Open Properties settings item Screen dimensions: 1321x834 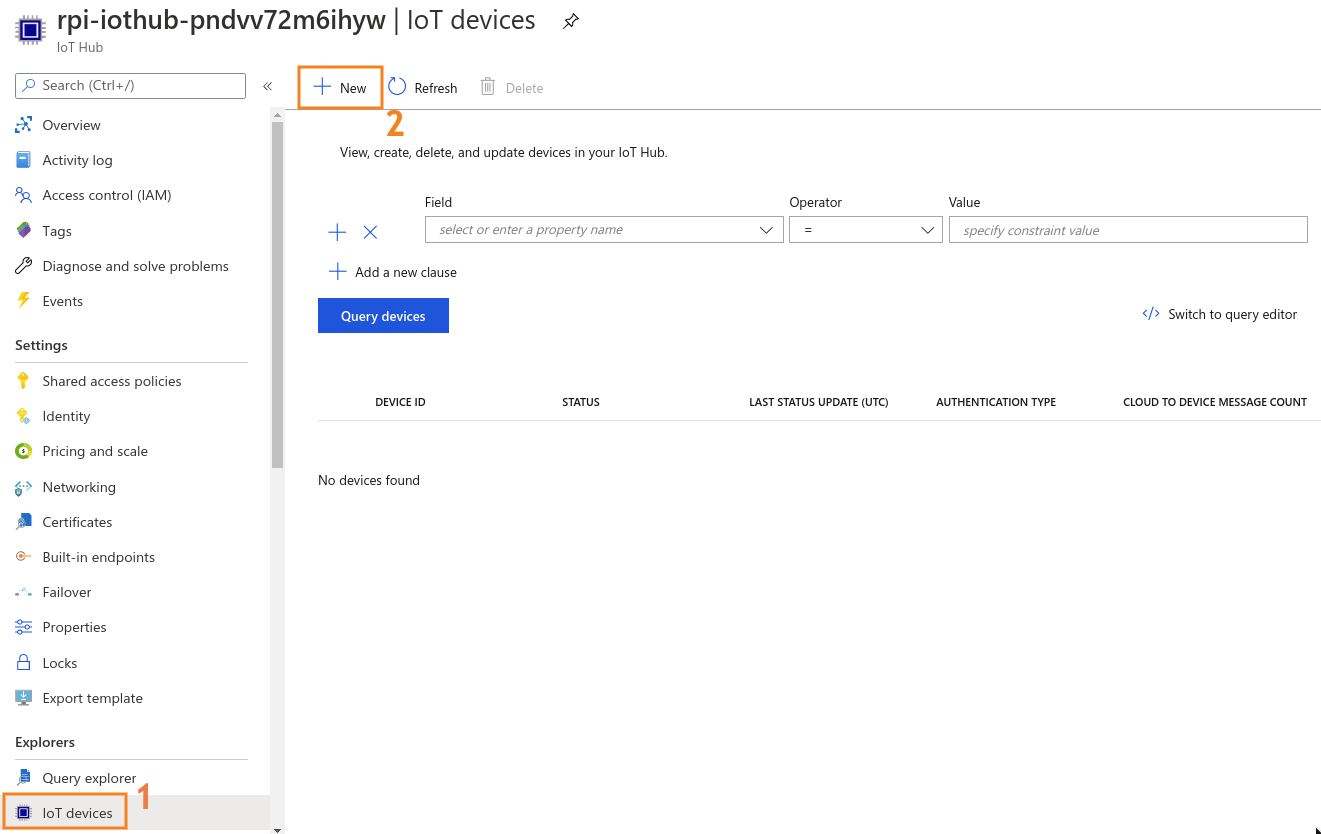click(x=74, y=627)
